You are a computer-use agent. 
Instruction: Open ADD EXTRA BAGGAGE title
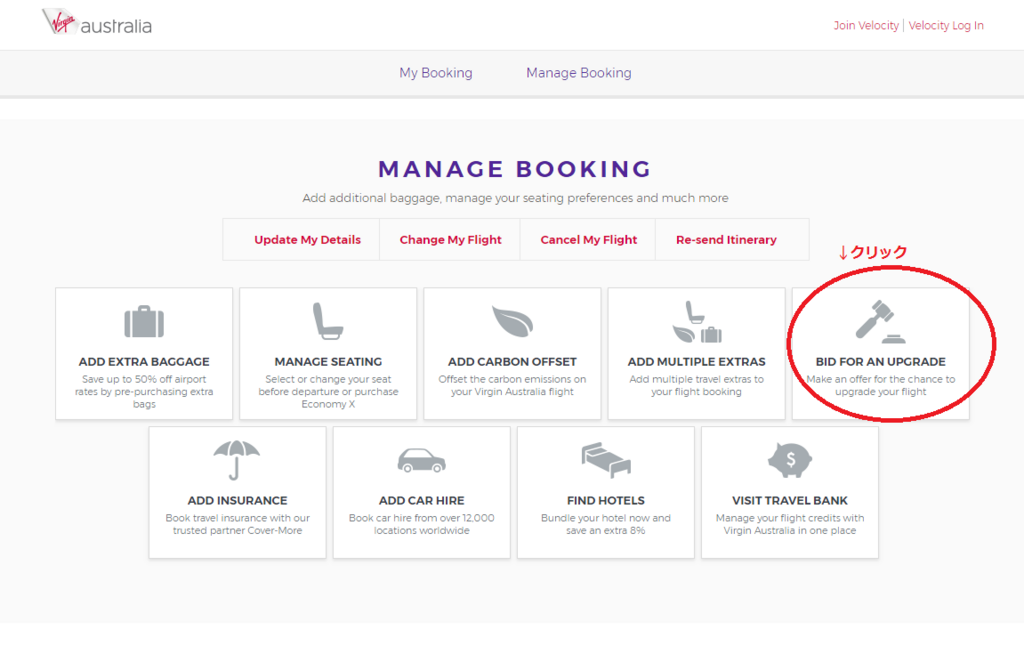pyautogui.click(x=144, y=361)
